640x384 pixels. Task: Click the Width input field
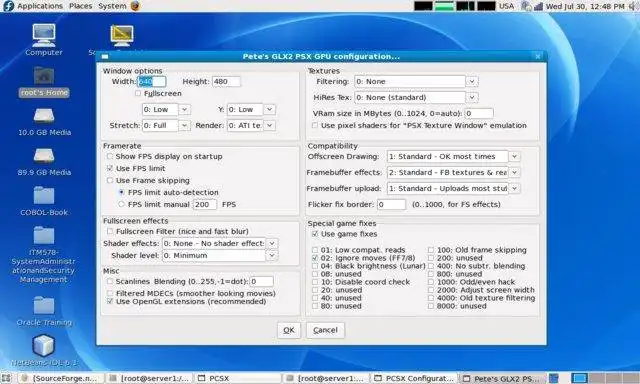point(152,81)
